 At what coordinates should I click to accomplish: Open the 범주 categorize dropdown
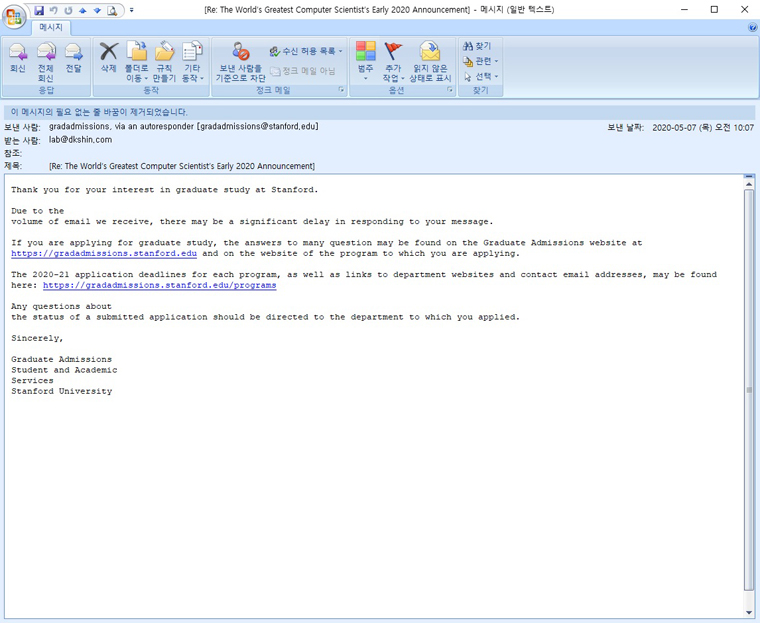[x=365, y=62]
